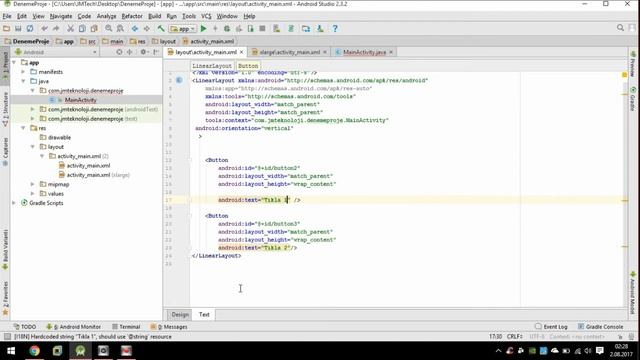This screenshot has height=360, width=640.
Task: Open the Android Monitor tool window
Action: (73, 327)
